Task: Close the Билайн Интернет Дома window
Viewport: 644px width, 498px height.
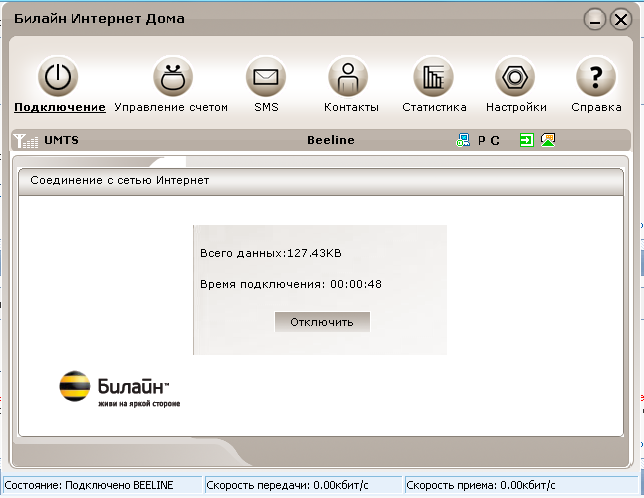Action: pyautogui.click(x=620, y=19)
